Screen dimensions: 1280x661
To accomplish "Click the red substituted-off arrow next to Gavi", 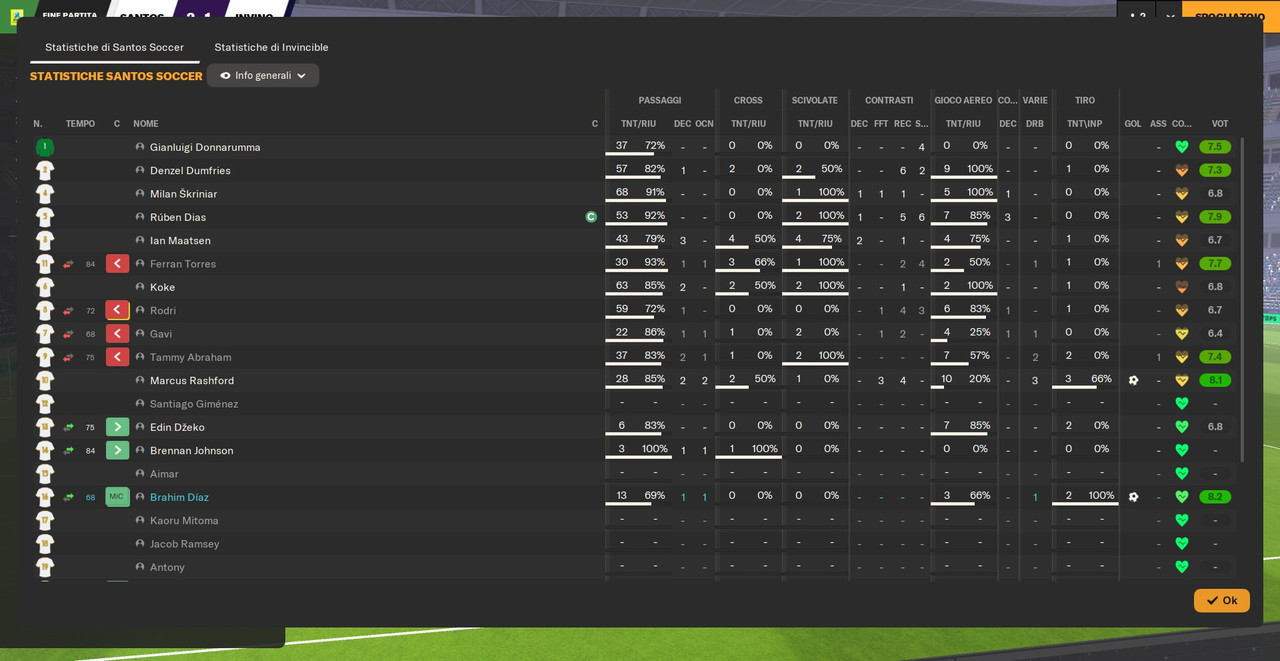I will [x=117, y=334].
